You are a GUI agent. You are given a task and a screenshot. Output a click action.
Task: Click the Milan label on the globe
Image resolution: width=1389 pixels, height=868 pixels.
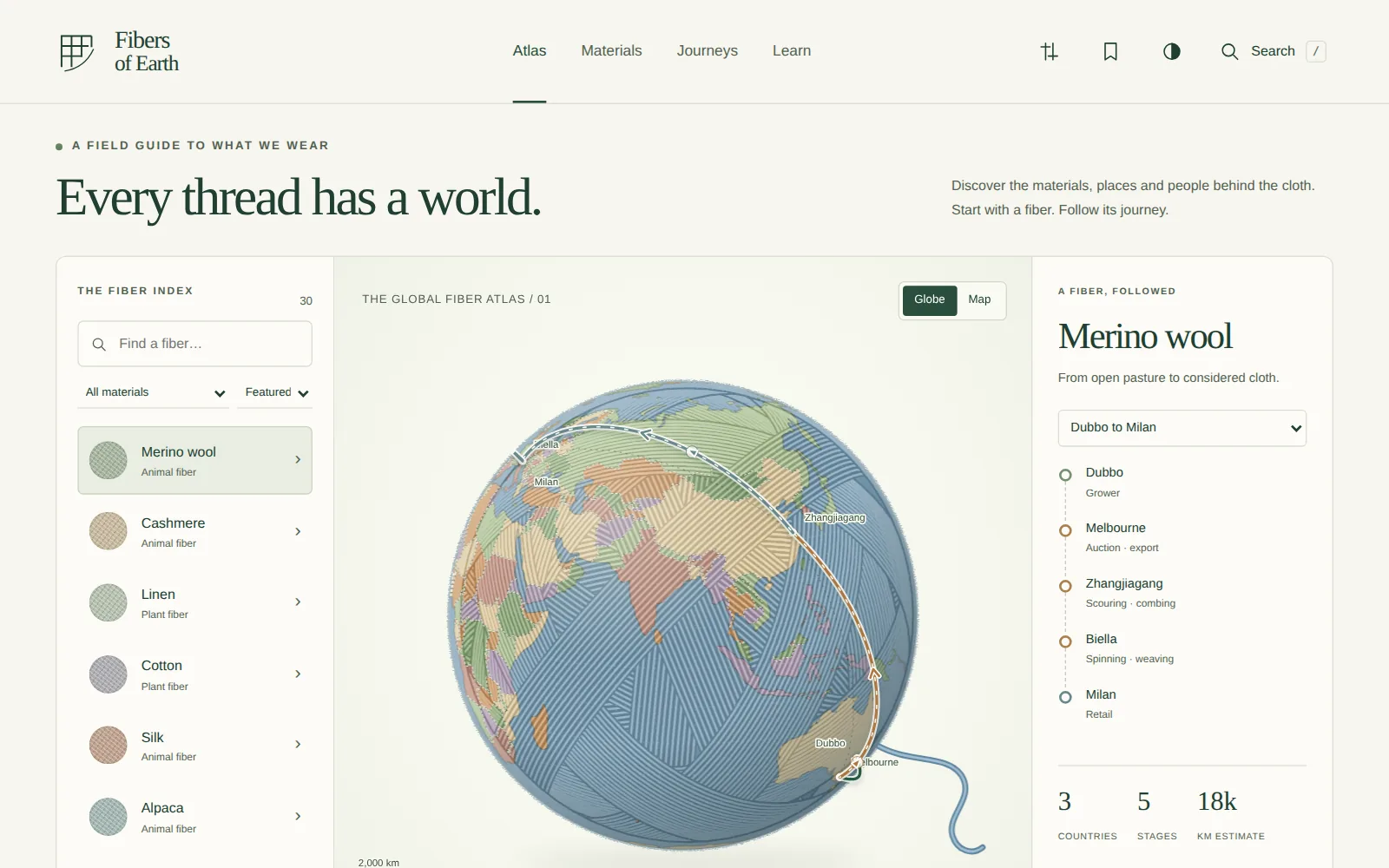pyautogui.click(x=546, y=483)
